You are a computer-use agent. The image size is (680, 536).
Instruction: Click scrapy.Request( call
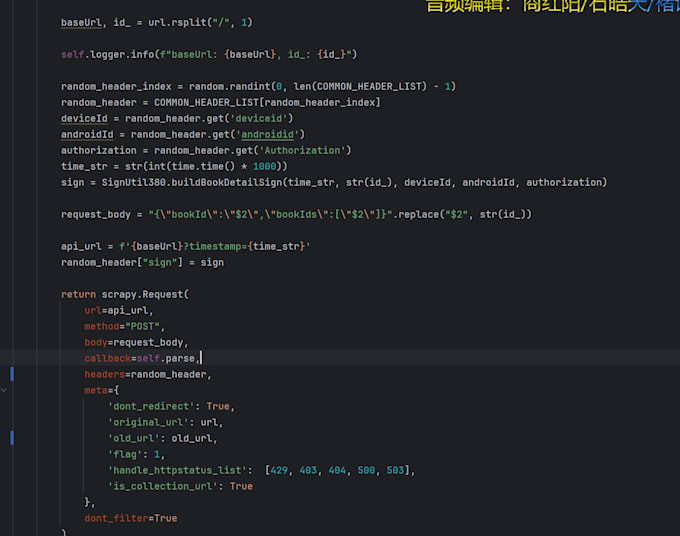tap(145, 294)
